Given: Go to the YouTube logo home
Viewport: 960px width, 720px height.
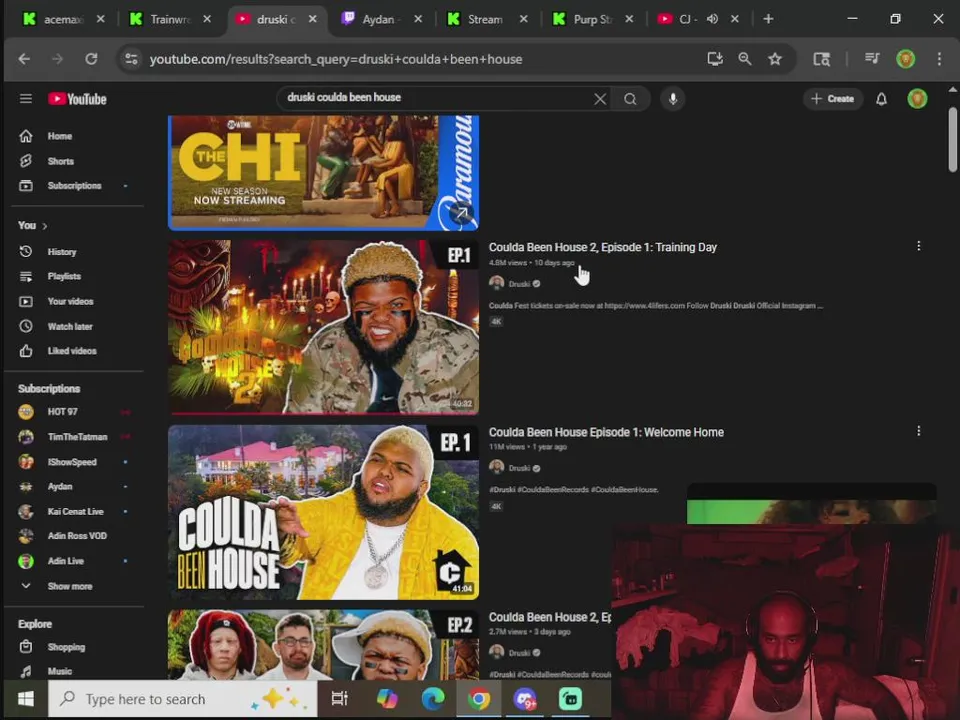Looking at the screenshot, I should click(77, 99).
